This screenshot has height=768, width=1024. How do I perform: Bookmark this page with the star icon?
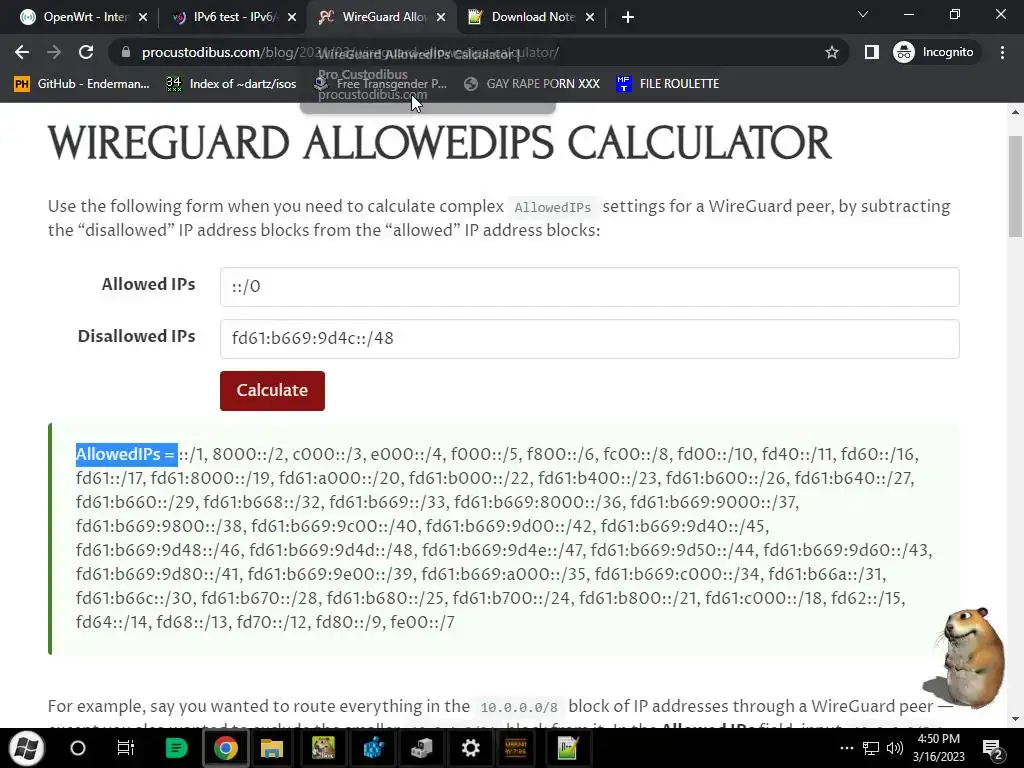pyautogui.click(x=831, y=52)
